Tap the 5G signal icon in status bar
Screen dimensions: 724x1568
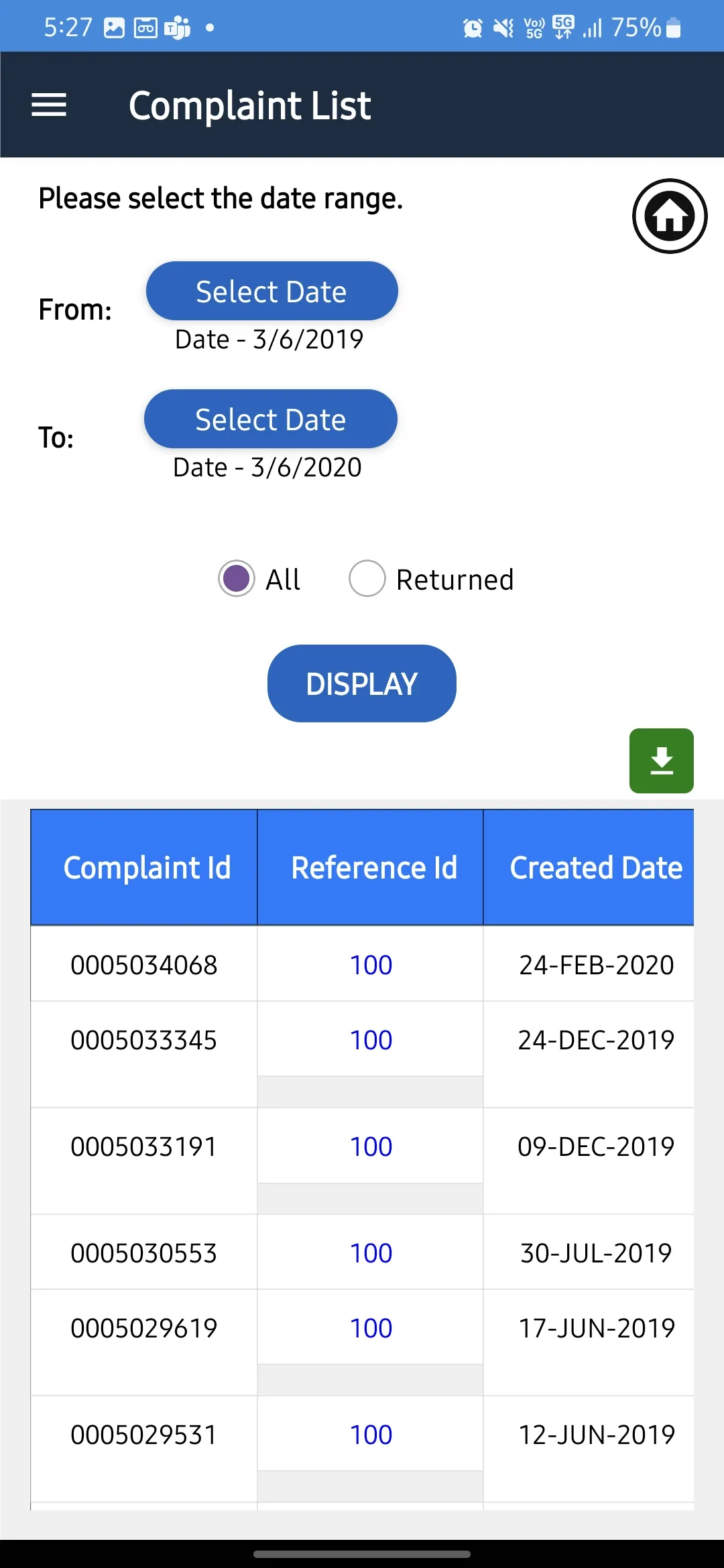(x=563, y=27)
